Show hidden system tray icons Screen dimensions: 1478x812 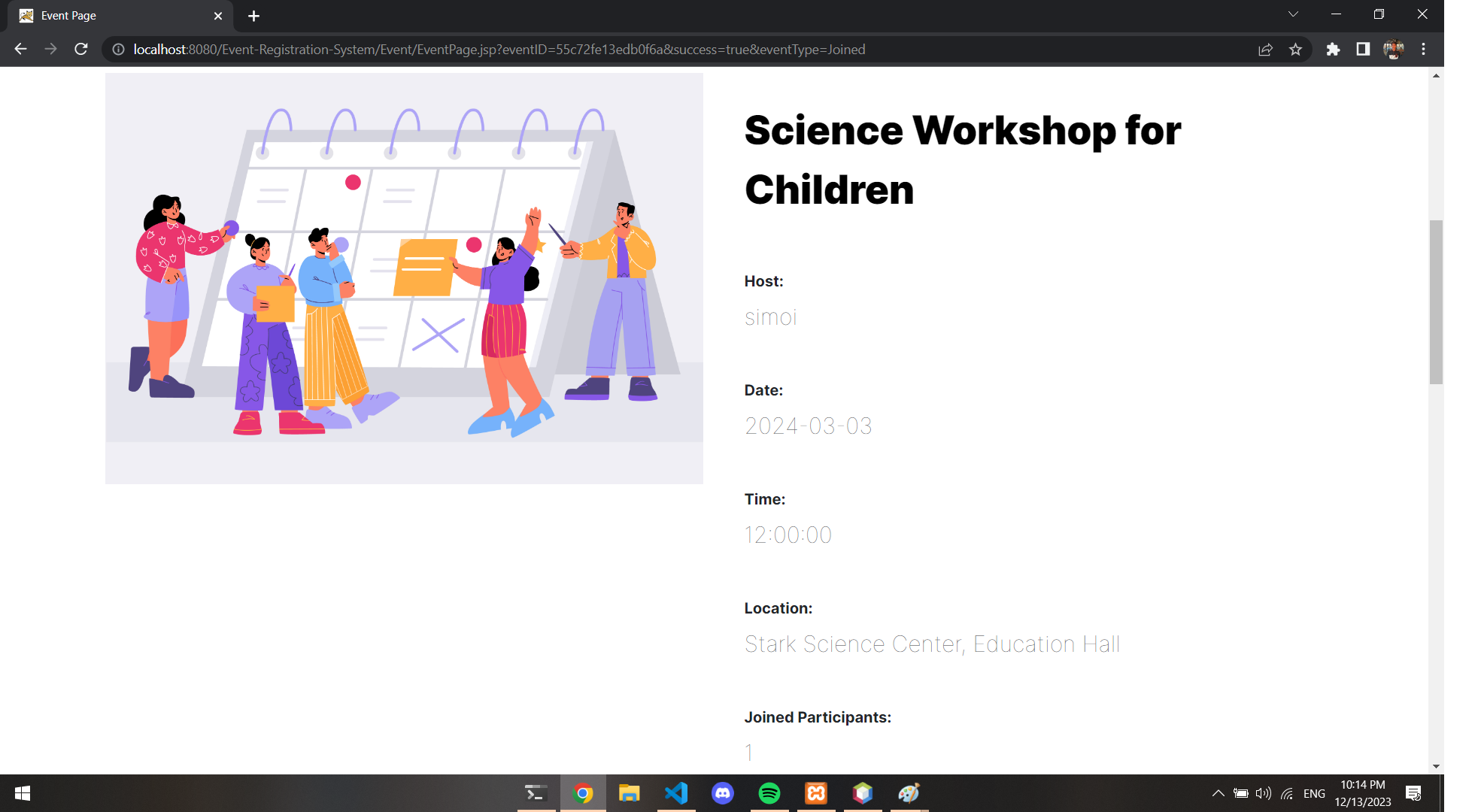(x=1218, y=793)
